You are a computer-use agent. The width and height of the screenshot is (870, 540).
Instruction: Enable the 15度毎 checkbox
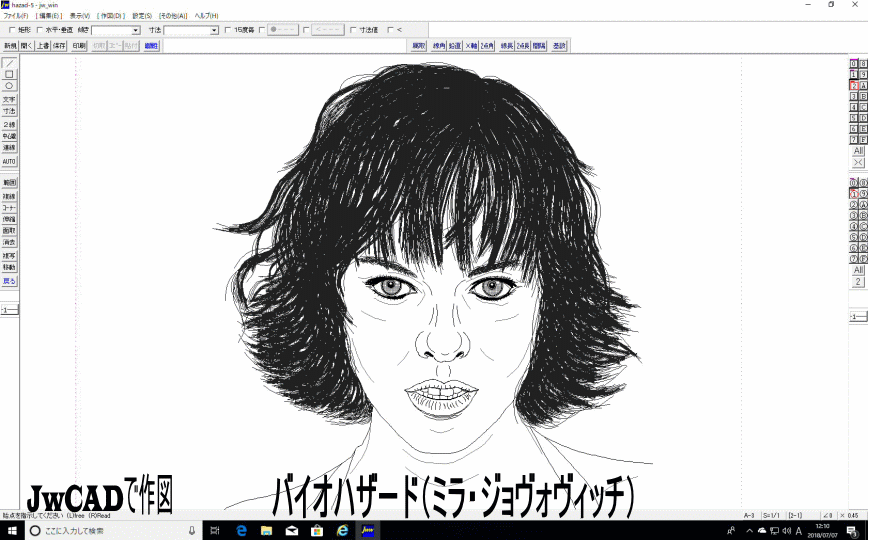pyautogui.click(x=227, y=30)
